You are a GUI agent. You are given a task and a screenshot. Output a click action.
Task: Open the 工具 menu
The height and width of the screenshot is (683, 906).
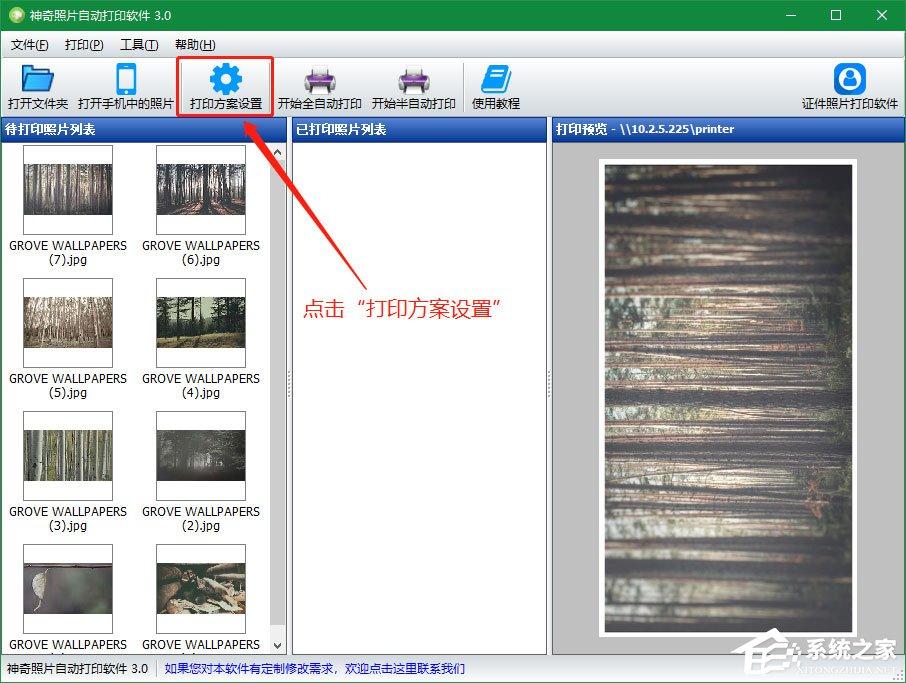point(139,45)
